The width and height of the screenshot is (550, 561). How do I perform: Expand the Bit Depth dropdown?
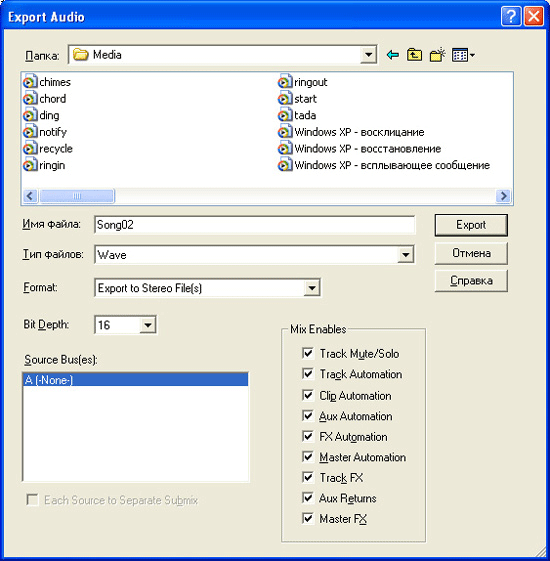point(147,325)
